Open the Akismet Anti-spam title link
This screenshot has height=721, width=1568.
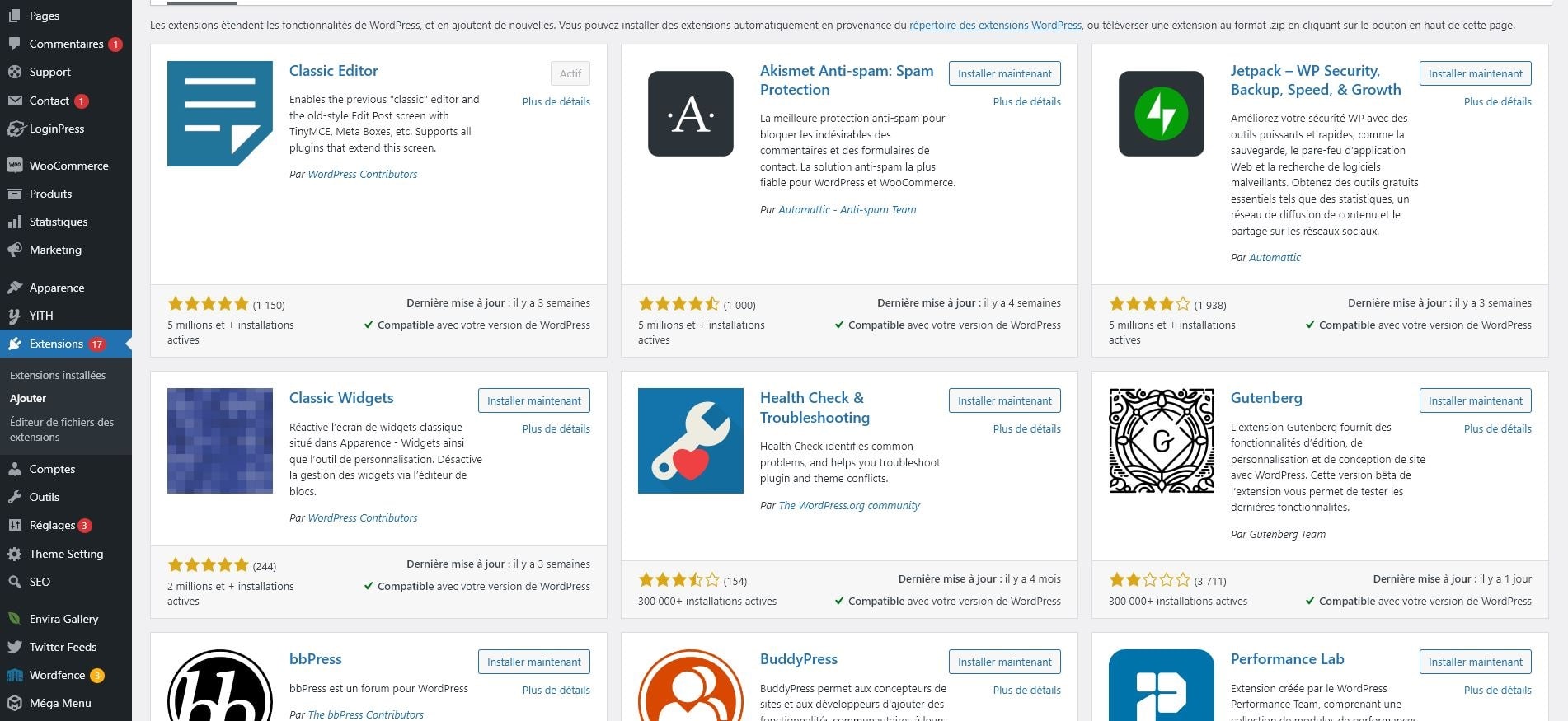847,80
